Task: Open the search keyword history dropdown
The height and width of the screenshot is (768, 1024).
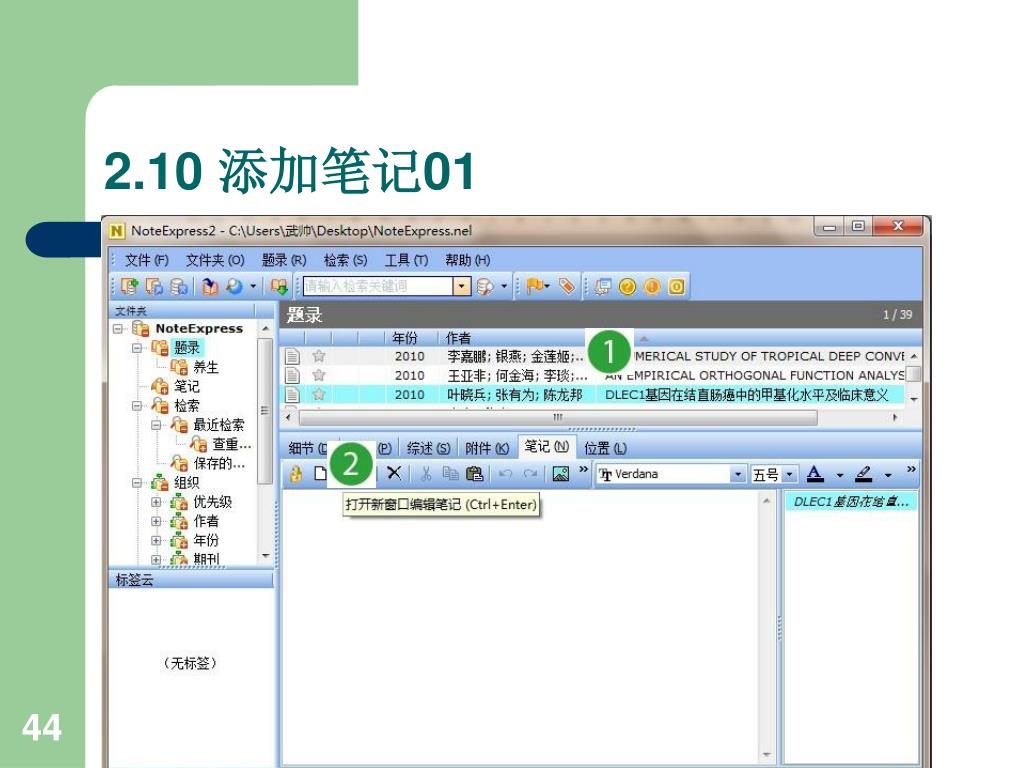Action: coord(462,286)
